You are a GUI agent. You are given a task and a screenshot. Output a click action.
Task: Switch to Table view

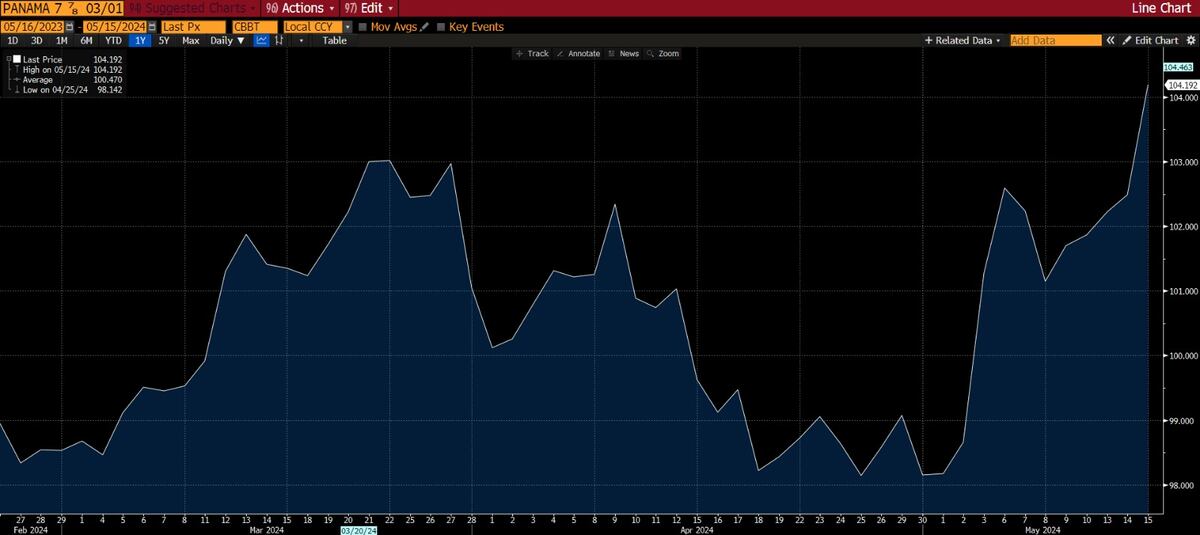(334, 41)
